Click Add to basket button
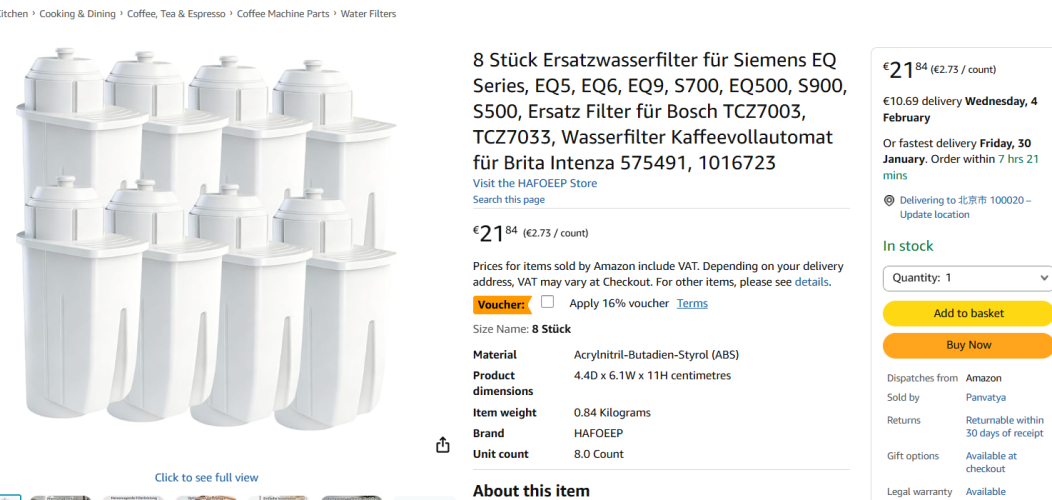Viewport: 1052px width, 500px height. pyautogui.click(x=967, y=313)
